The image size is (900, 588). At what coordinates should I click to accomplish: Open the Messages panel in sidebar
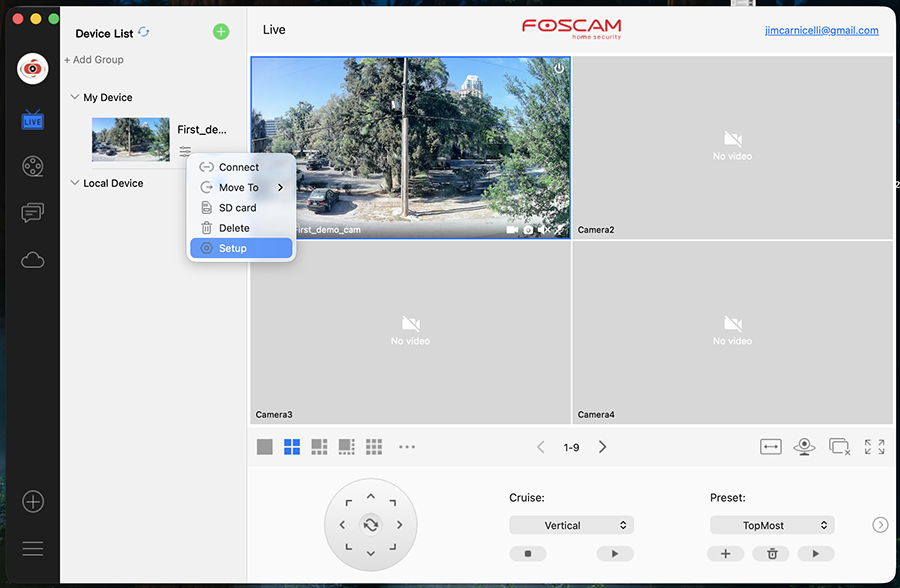coord(32,213)
